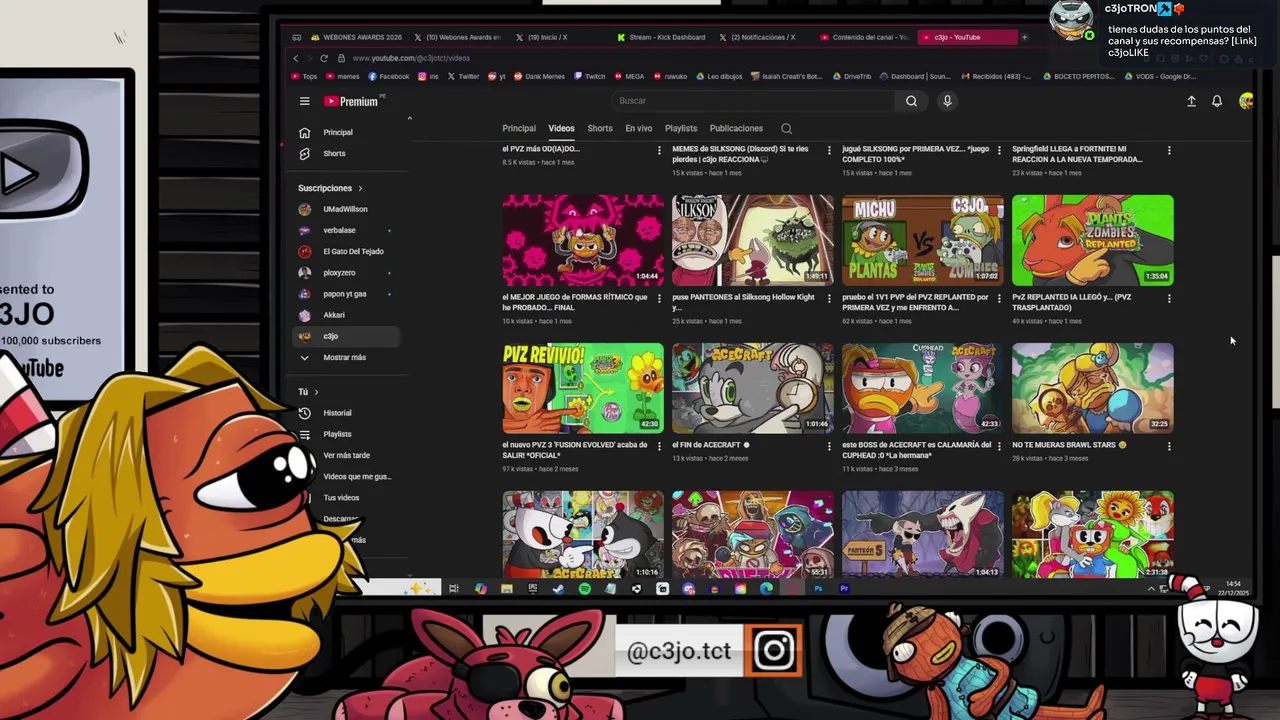The height and width of the screenshot is (720, 1280).
Task: Open the Dank Memes bookmark
Action: pos(539,76)
